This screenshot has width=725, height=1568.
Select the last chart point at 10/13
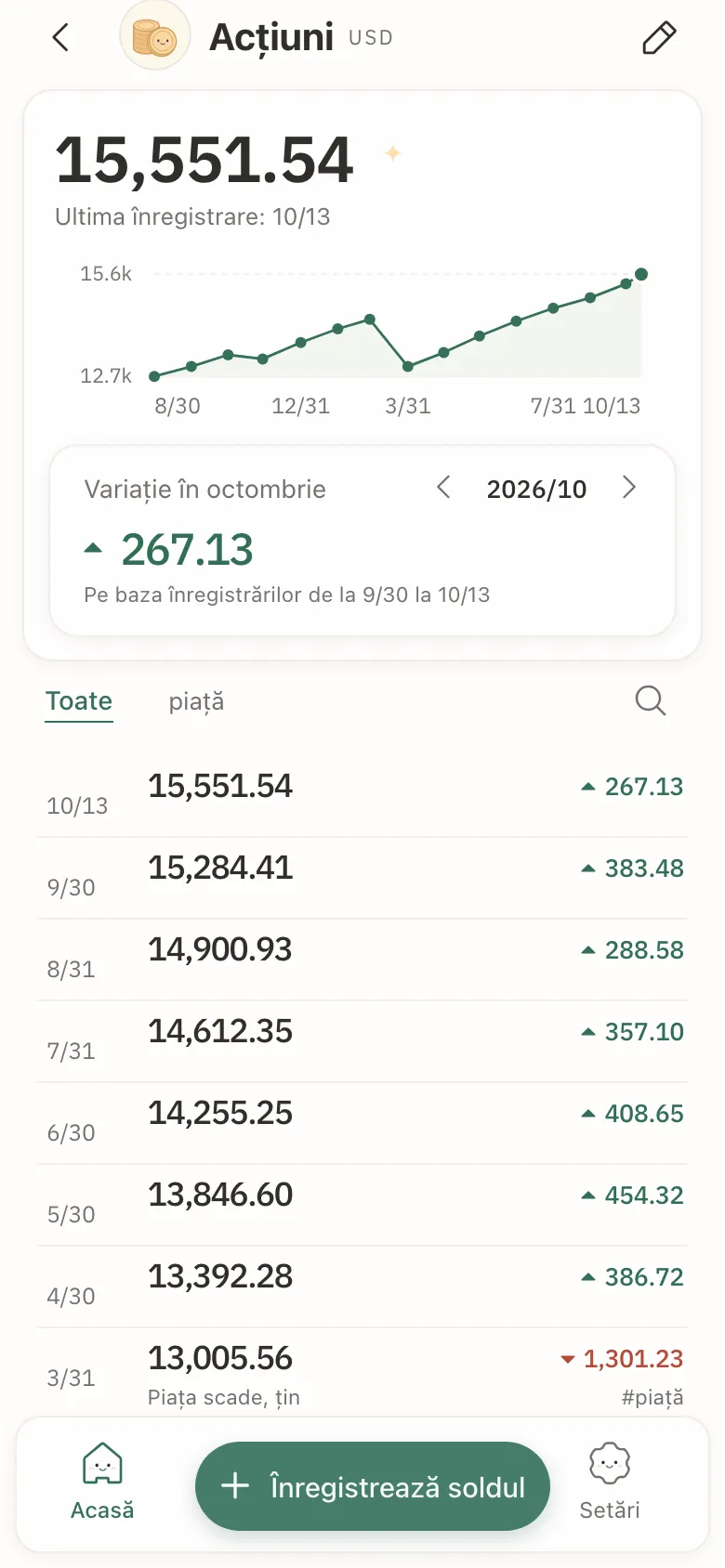641,274
